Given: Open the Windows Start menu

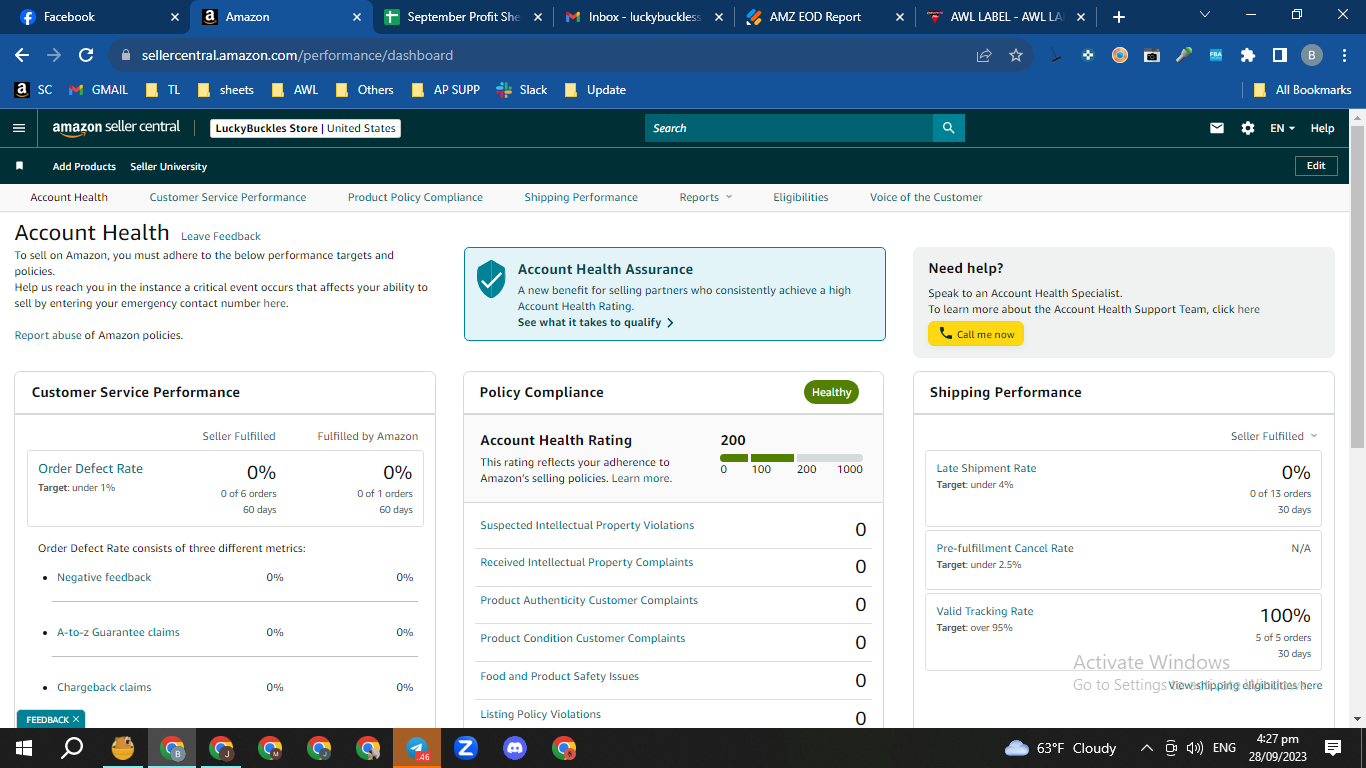Looking at the screenshot, I should pos(23,748).
